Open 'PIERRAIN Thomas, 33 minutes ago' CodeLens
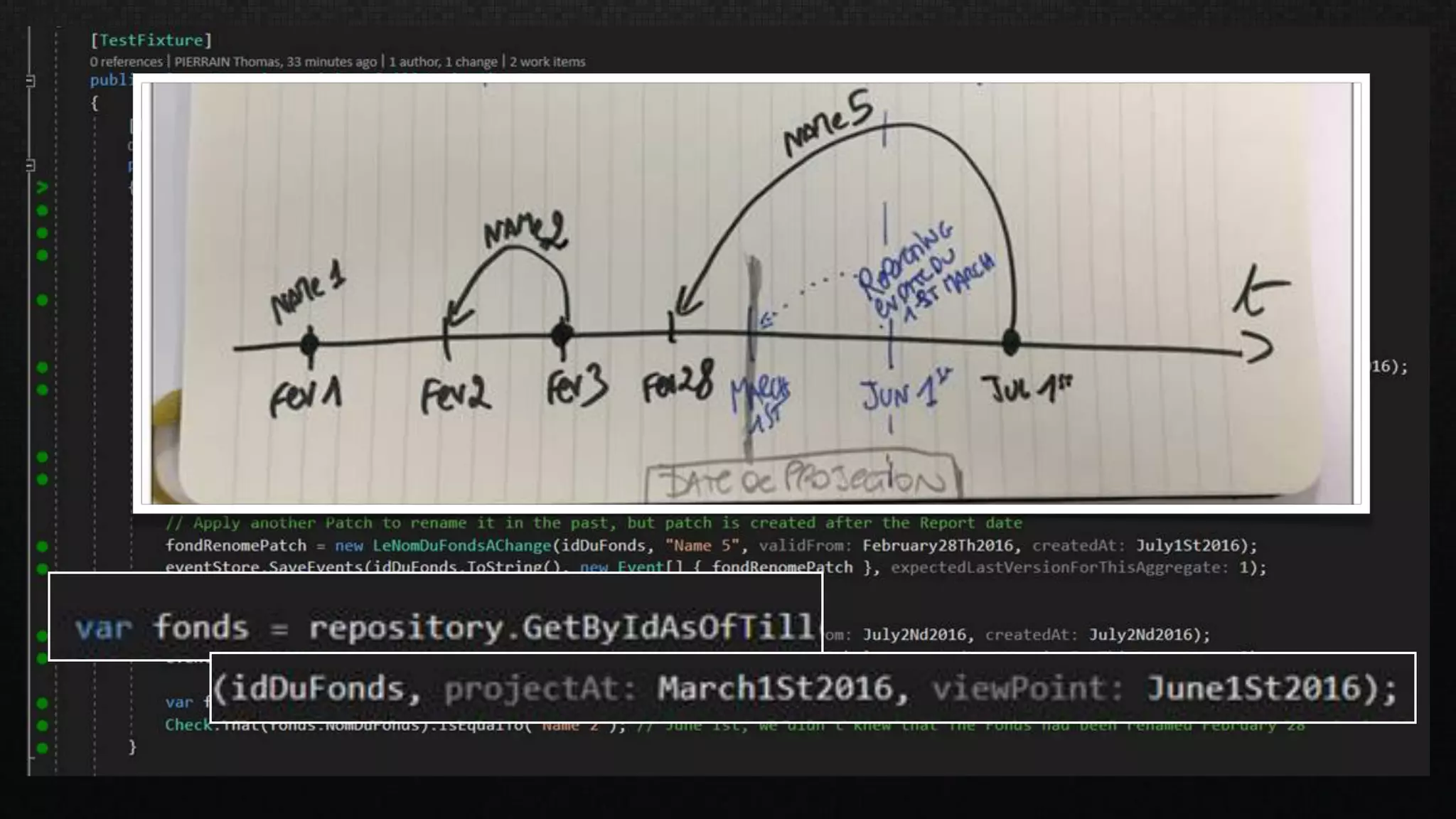Viewport: 1456px width, 819px height. (275, 62)
